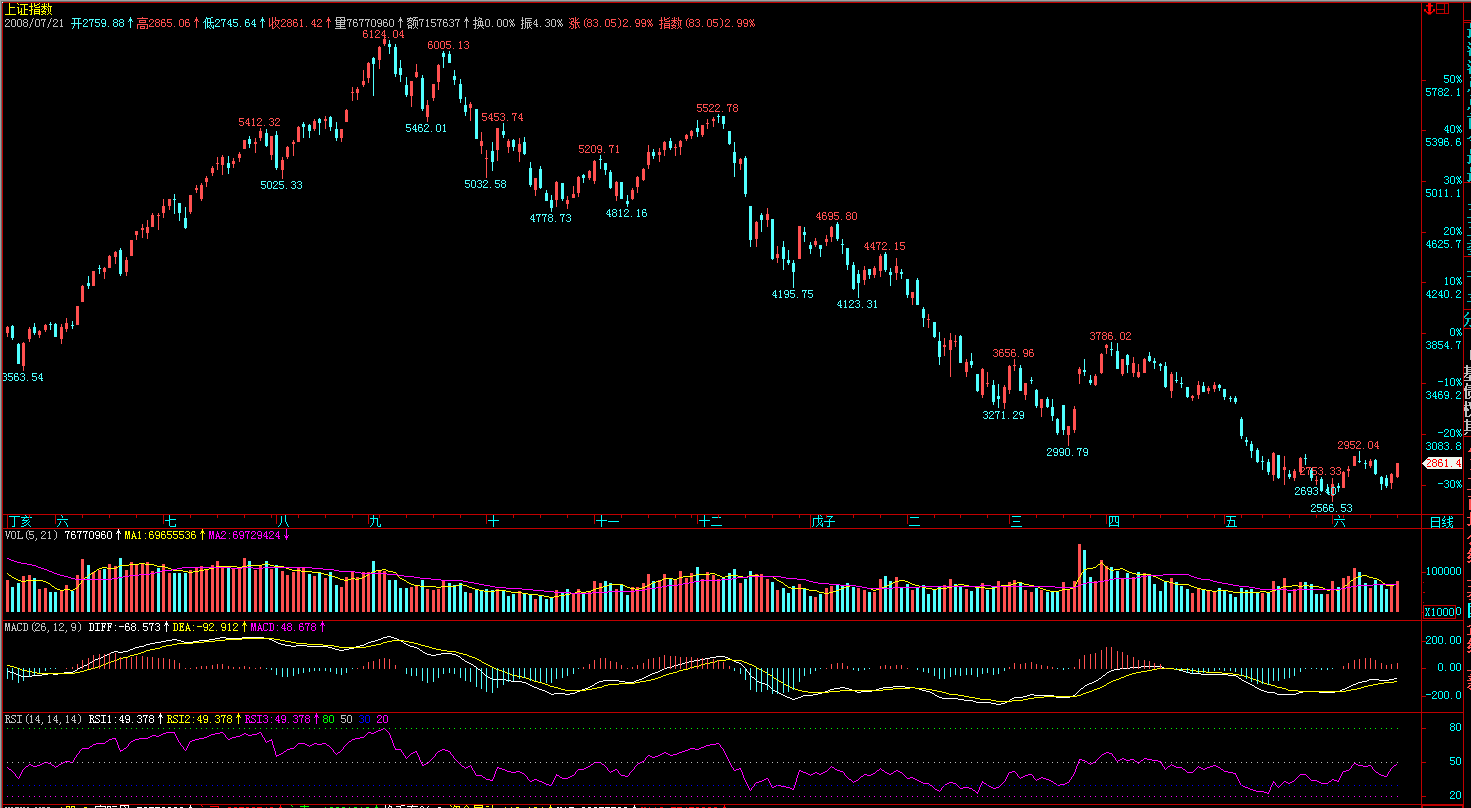Click the RSI(14,14,14) indicator label
The image size is (1471, 808).
coord(44,718)
